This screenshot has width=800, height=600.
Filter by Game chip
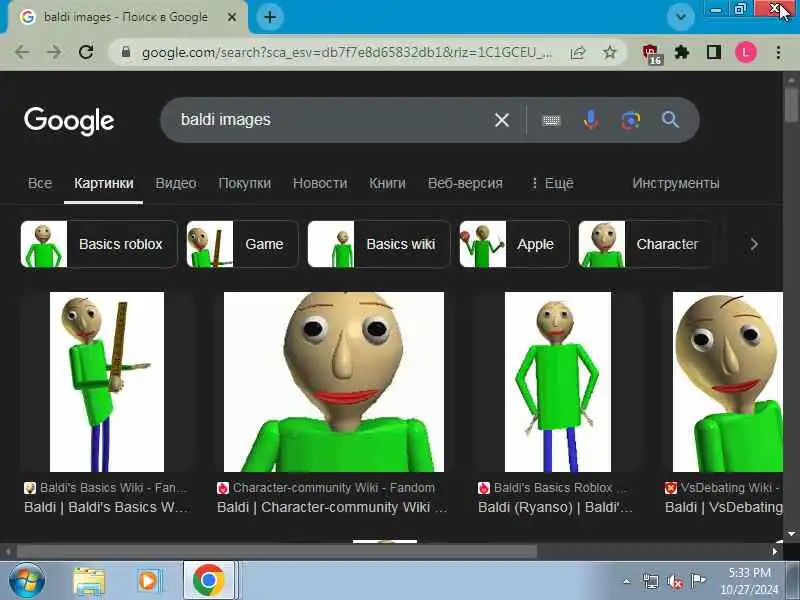click(x=242, y=244)
